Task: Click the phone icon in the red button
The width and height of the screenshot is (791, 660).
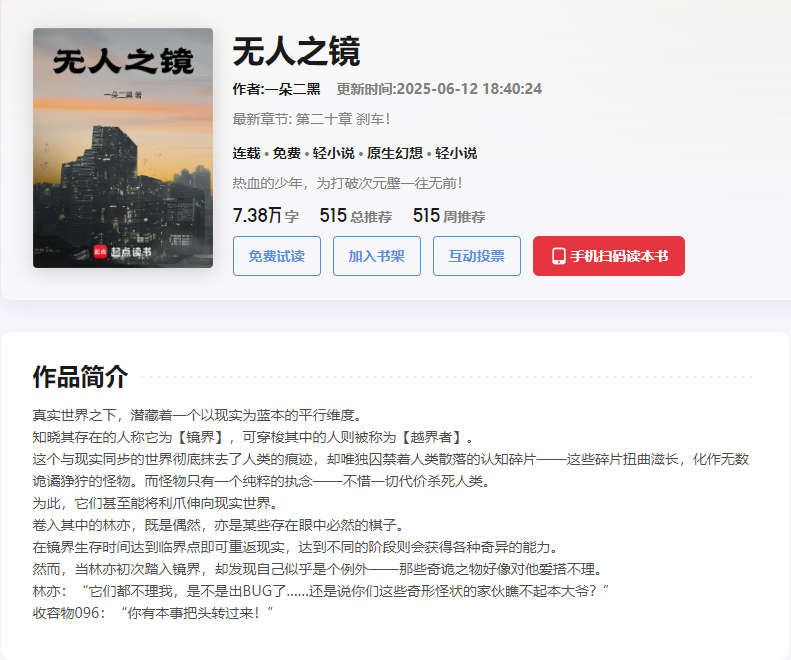Action: pos(558,256)
